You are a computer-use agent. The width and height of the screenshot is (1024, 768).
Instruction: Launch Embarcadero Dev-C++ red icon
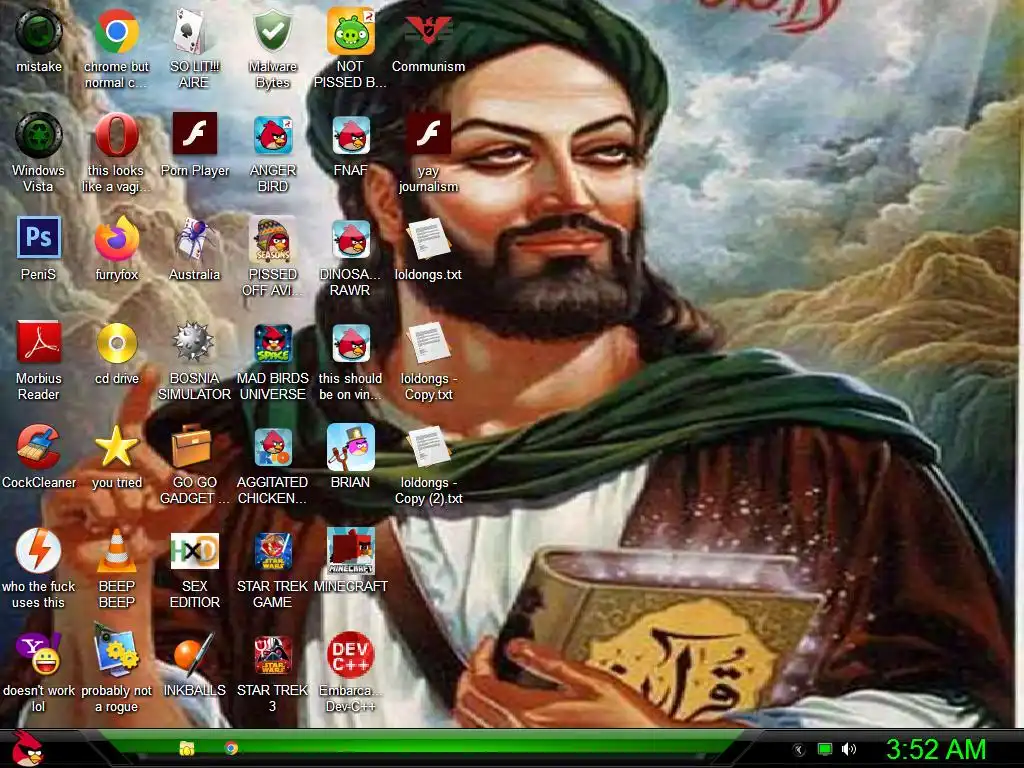[350, 654]
